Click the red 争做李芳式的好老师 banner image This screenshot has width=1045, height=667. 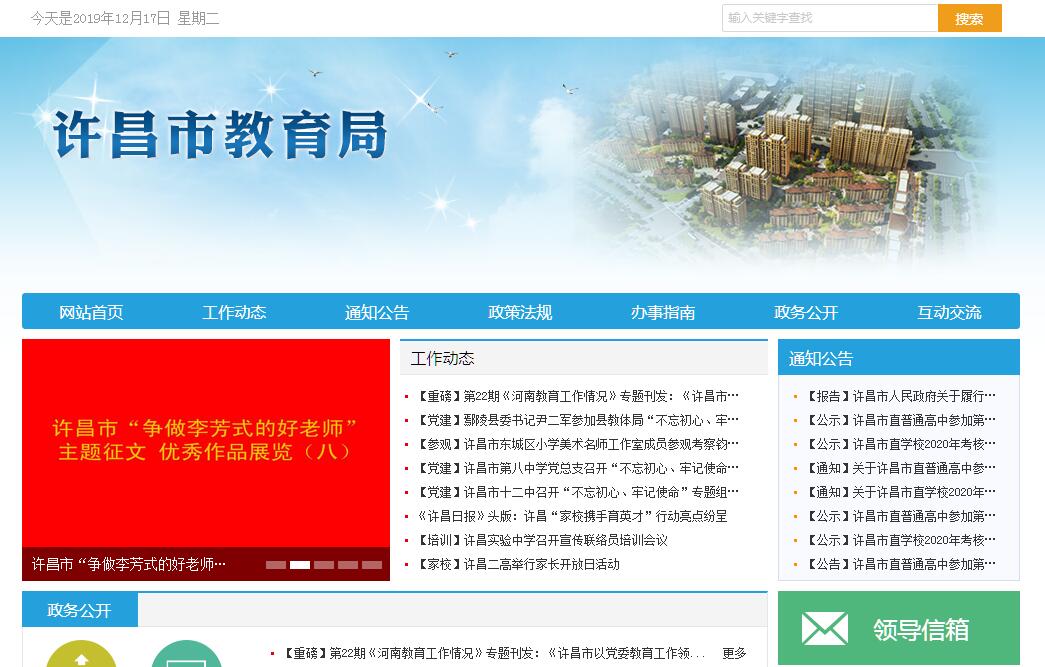205,442
